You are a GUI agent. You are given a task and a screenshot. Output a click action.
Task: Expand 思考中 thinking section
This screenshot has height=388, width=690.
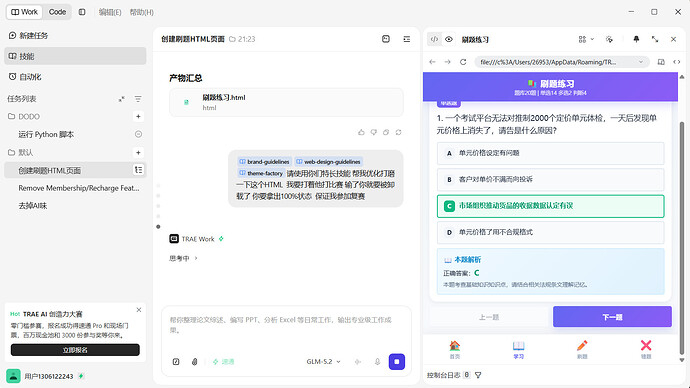[184, 258]
